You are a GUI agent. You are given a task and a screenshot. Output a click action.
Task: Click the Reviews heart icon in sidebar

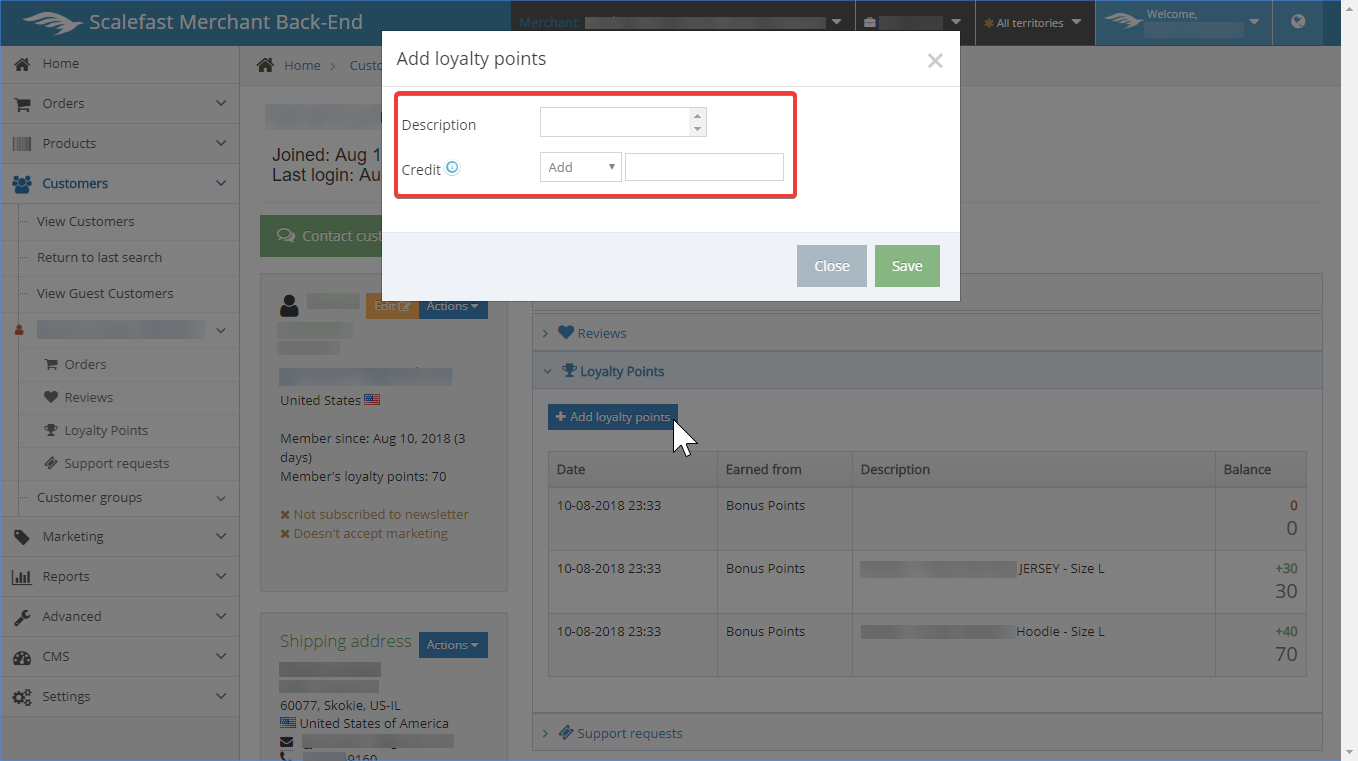pos(51,397)
